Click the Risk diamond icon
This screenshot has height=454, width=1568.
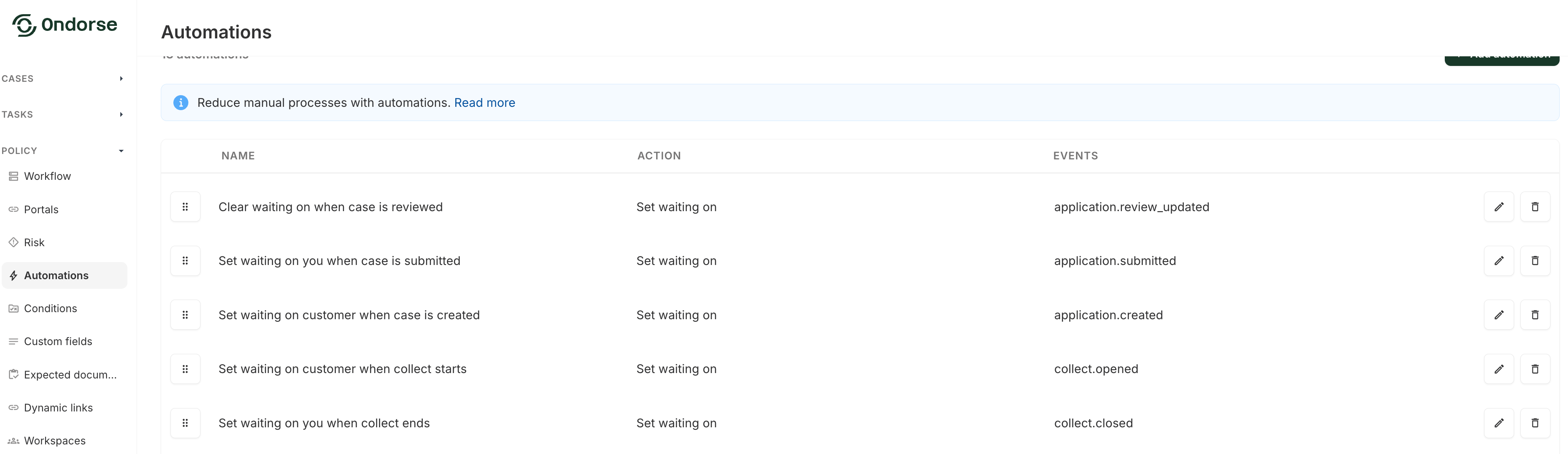13,241
